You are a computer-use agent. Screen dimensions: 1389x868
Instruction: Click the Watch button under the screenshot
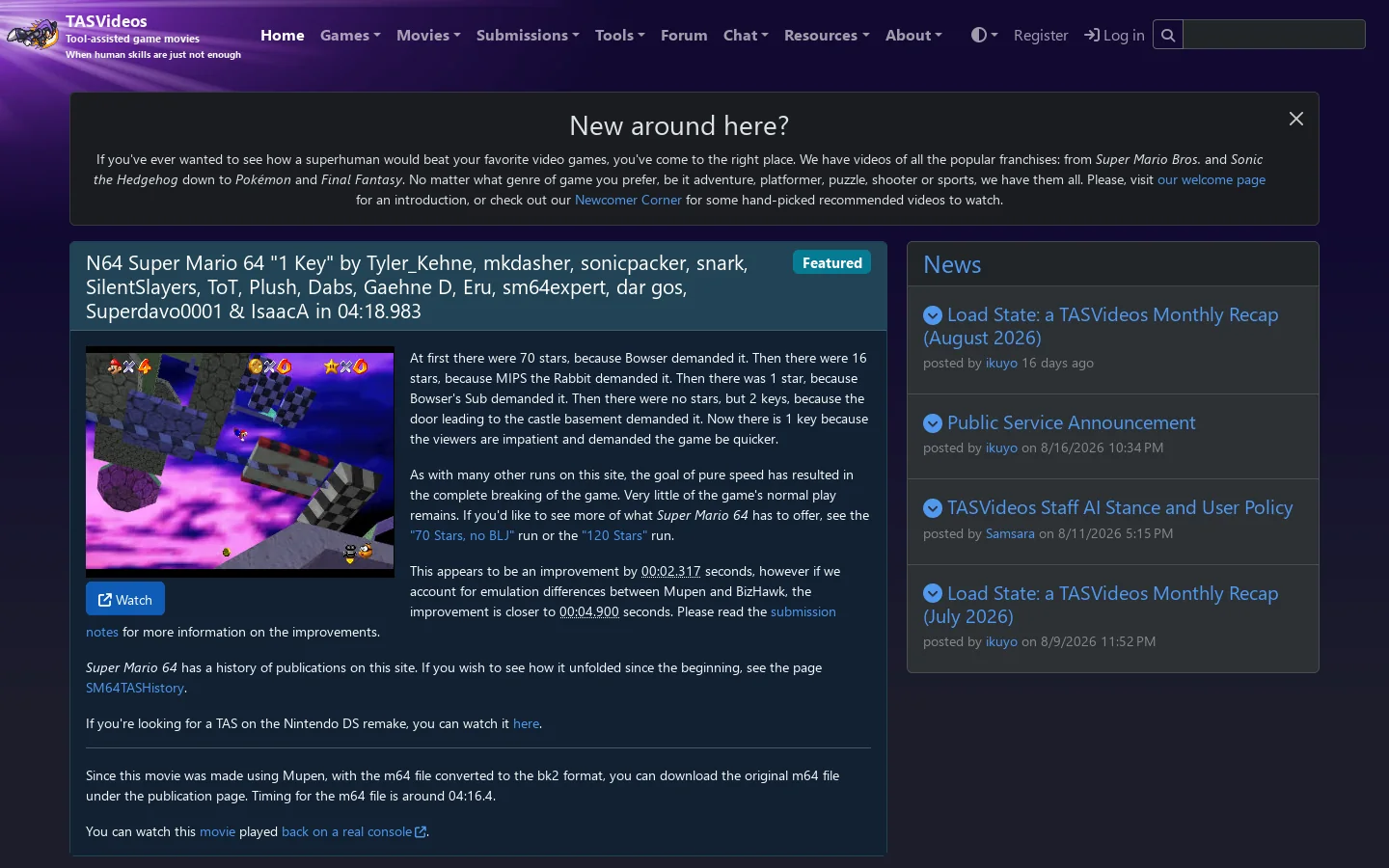[x=125, y=599]
